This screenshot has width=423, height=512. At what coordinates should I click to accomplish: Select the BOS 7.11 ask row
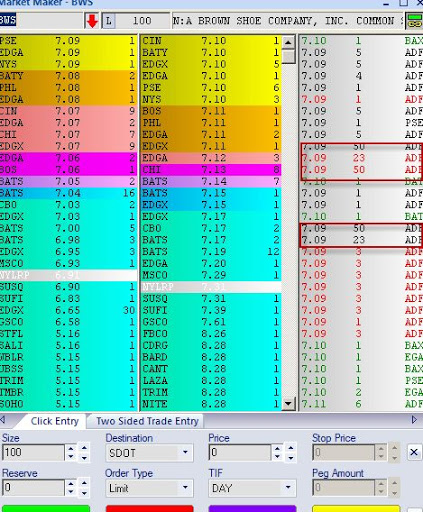(x=211, y=111)
